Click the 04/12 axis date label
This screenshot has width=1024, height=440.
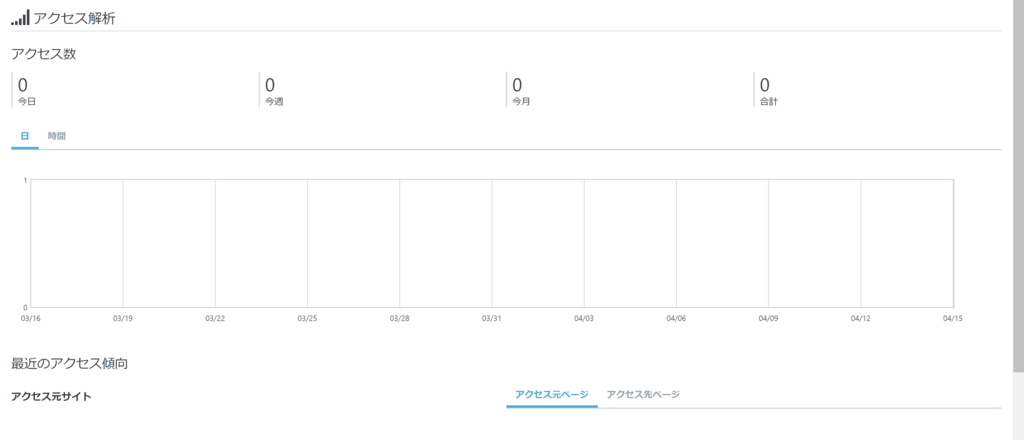click(860, 319)
